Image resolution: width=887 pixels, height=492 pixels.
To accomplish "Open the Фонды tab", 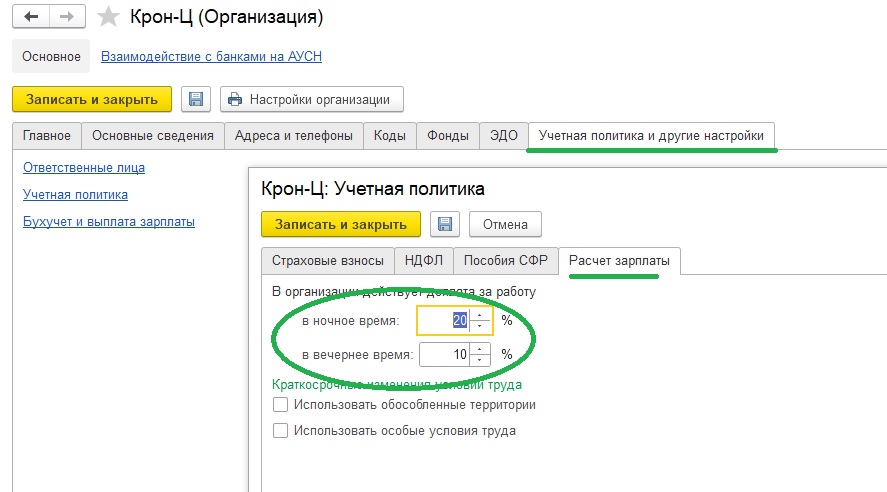I will click(447, 136).
